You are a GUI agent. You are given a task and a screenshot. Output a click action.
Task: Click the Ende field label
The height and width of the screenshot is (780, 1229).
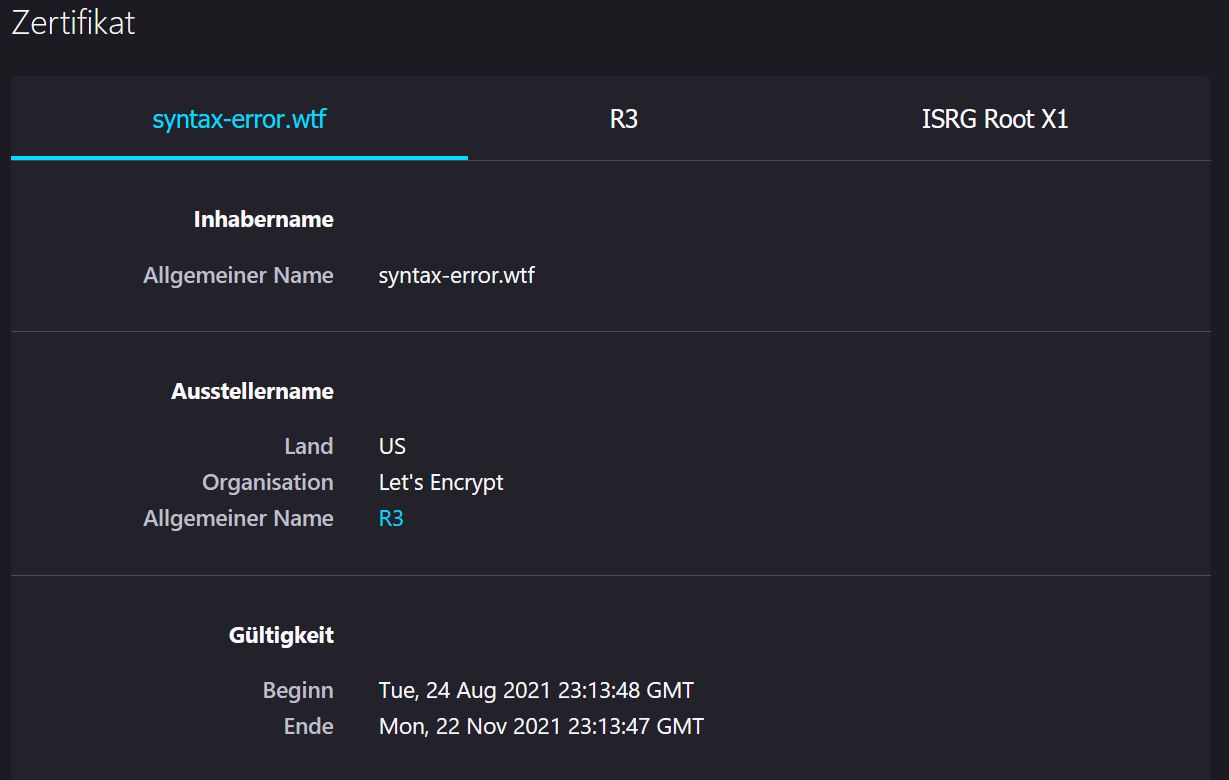pyautogui.click(x=308, y=726)
